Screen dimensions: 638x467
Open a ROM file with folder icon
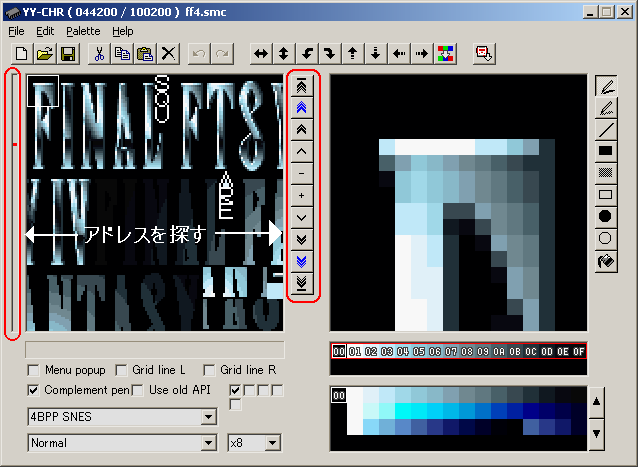pyautogui.click(x=45, y=54)
